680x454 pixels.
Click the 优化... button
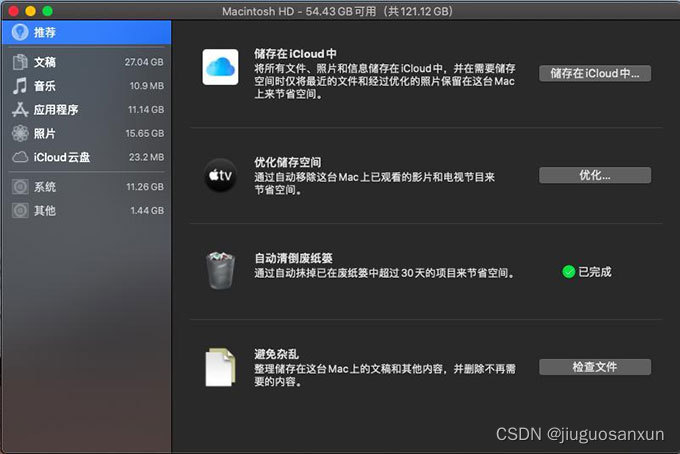[595, 175]
